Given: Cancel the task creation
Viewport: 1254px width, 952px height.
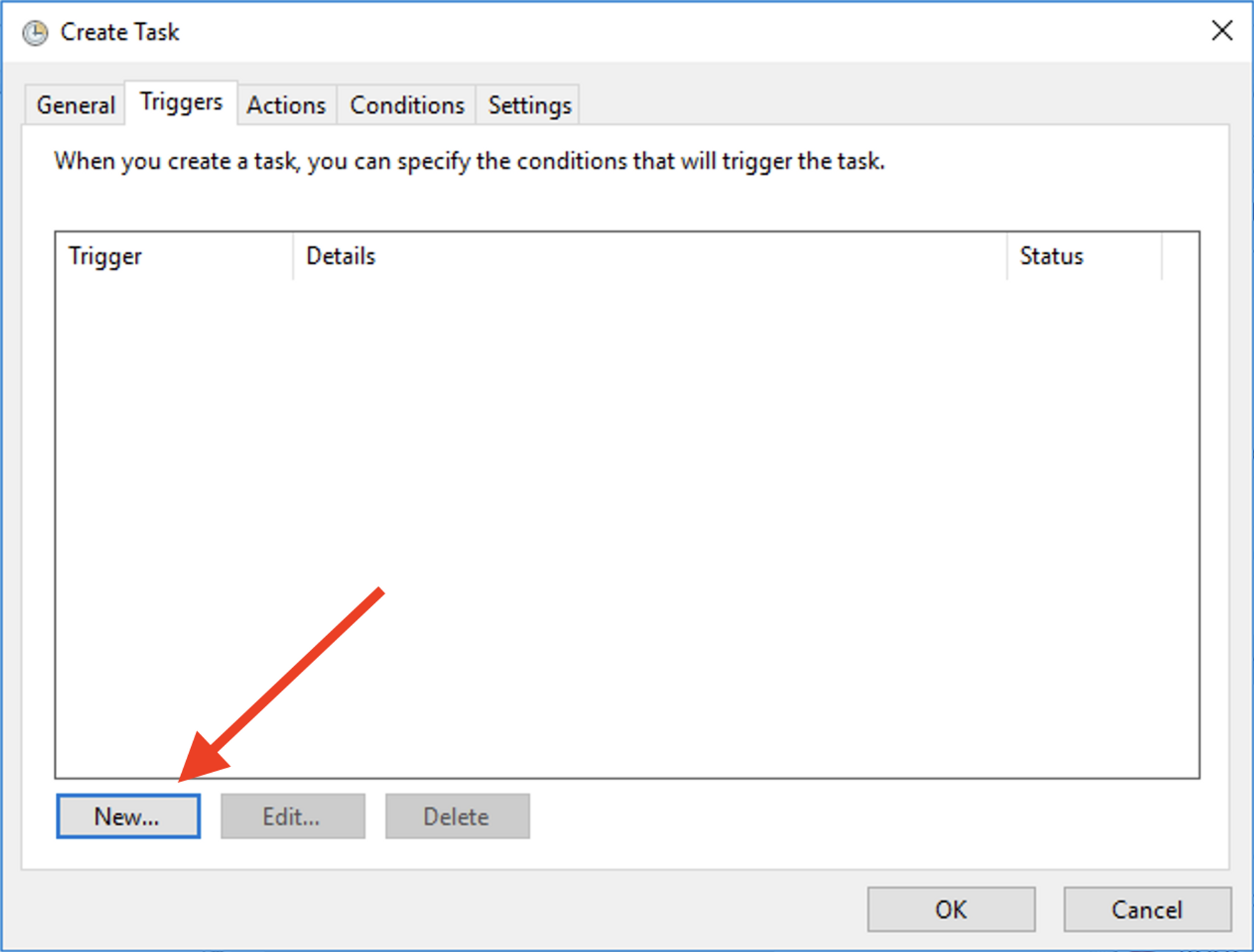Looking at the screenshot, I should (x=1147, y=909).
